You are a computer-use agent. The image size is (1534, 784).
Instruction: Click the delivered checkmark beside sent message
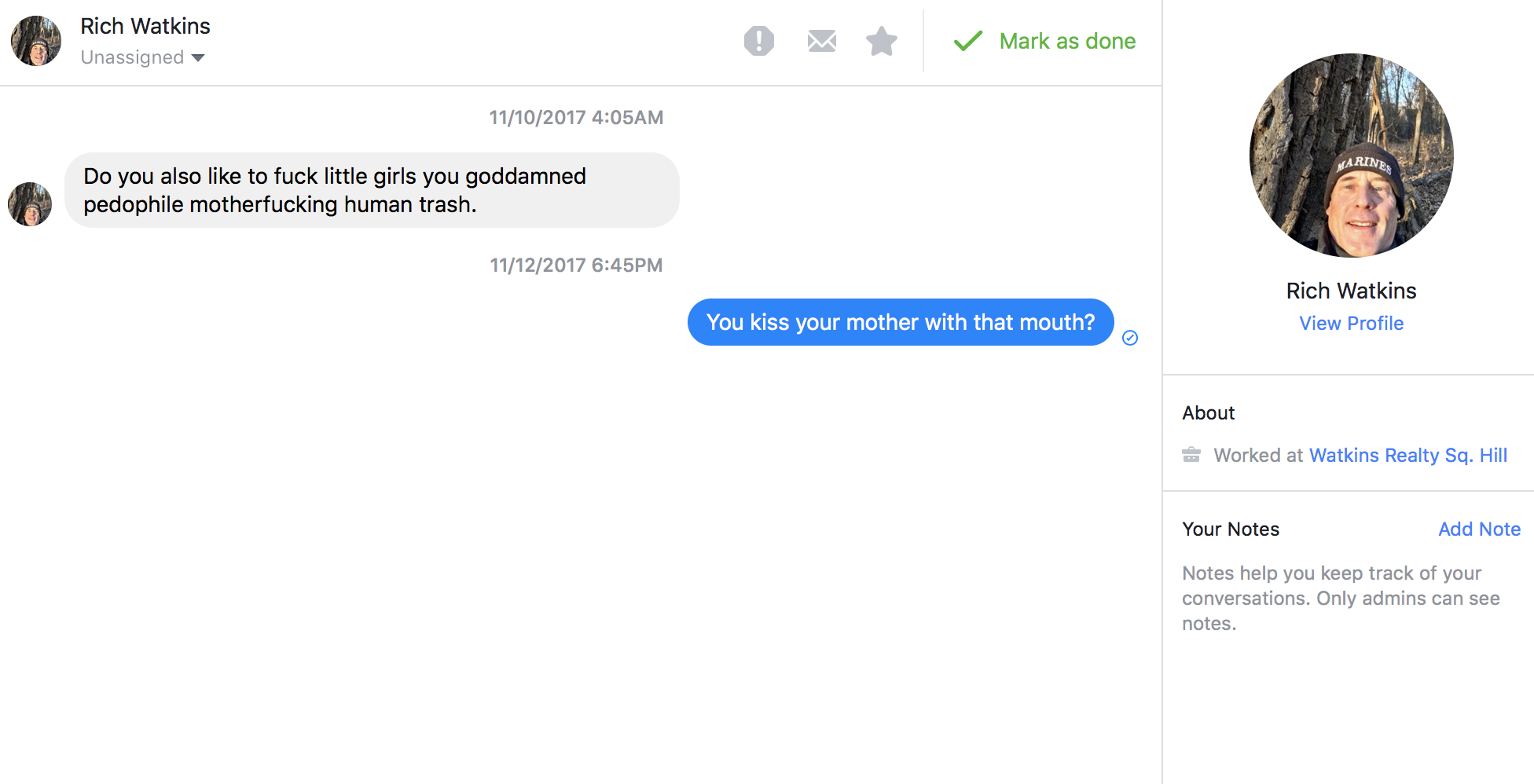coord(1130,338)
